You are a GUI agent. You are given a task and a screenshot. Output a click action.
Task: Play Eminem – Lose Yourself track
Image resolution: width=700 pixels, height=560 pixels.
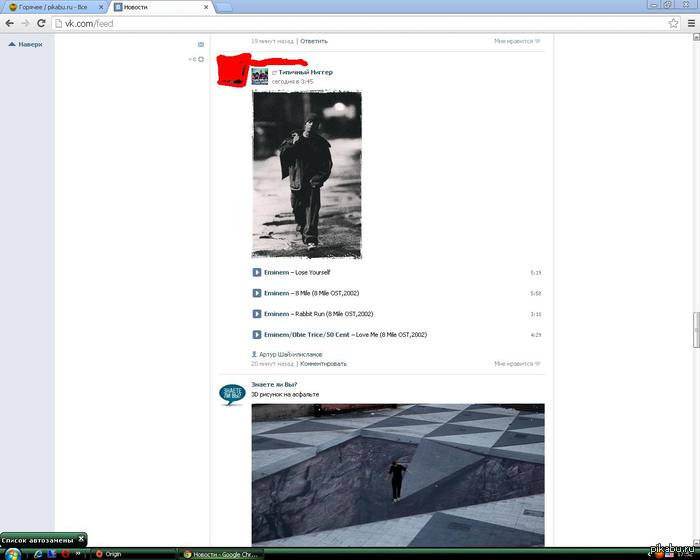point(257,272)
